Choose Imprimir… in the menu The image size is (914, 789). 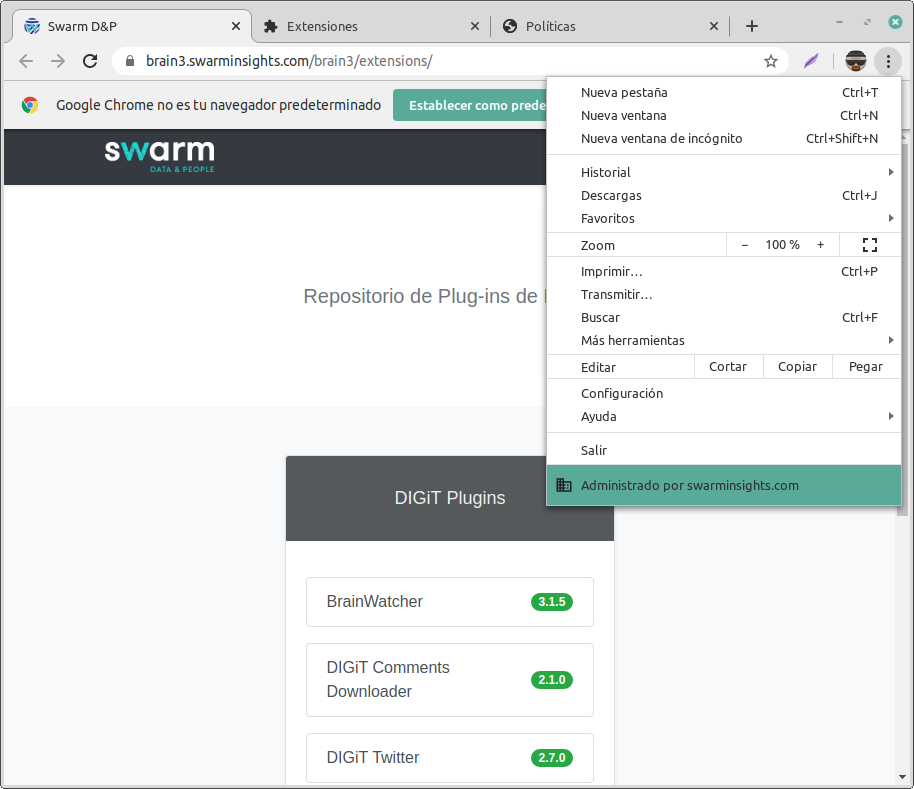point(724,272)
